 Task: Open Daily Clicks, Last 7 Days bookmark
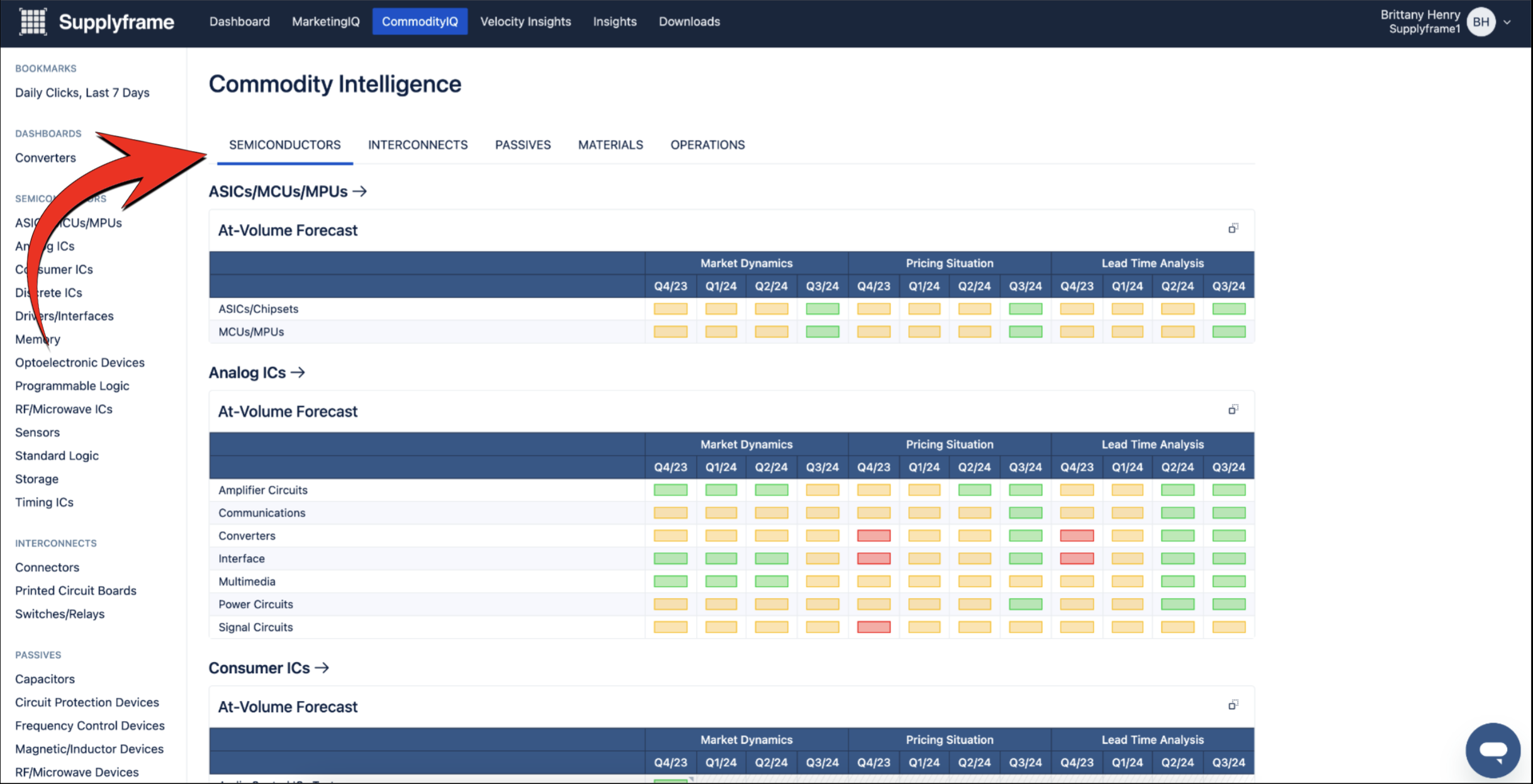(x=82, y=92)
